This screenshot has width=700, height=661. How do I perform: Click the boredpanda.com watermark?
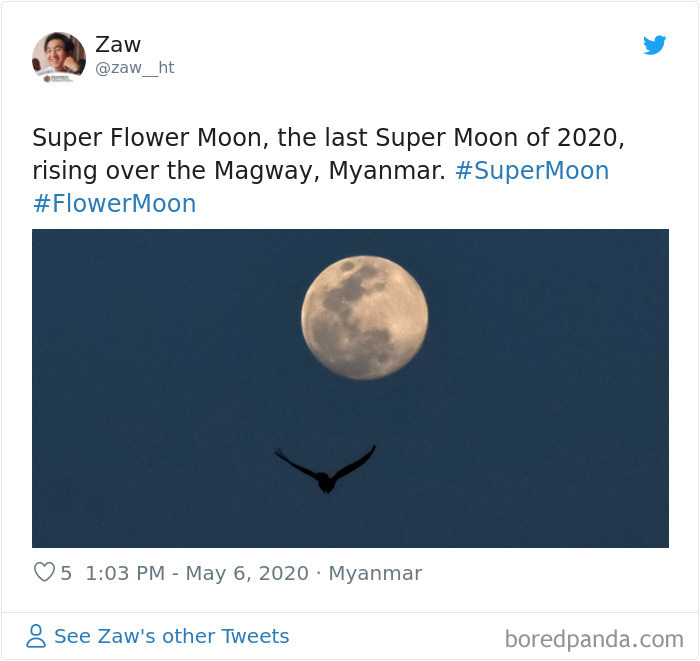coord(594,639)
